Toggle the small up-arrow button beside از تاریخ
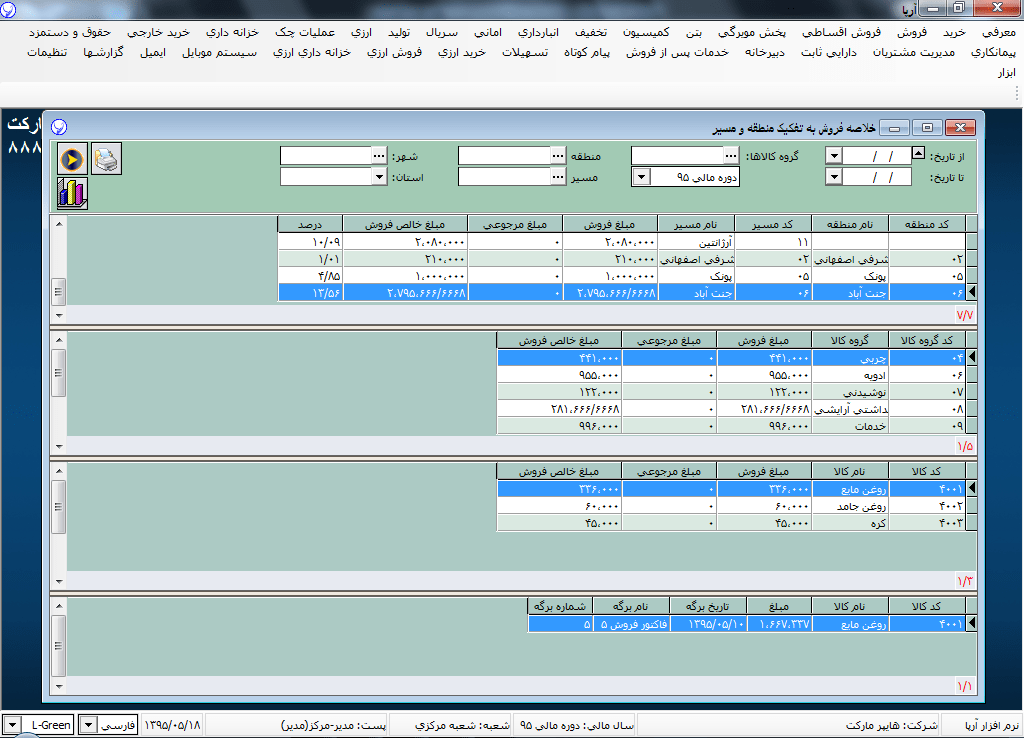 (919, 155)
